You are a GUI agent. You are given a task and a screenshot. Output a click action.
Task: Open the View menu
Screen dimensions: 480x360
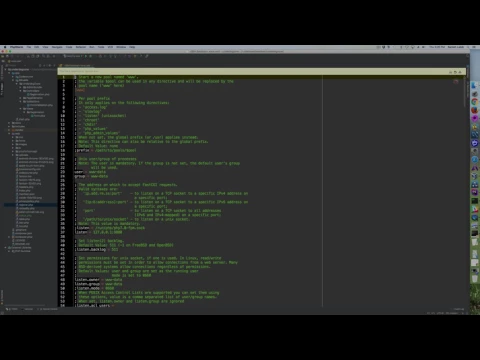click(x=45, y=47)
